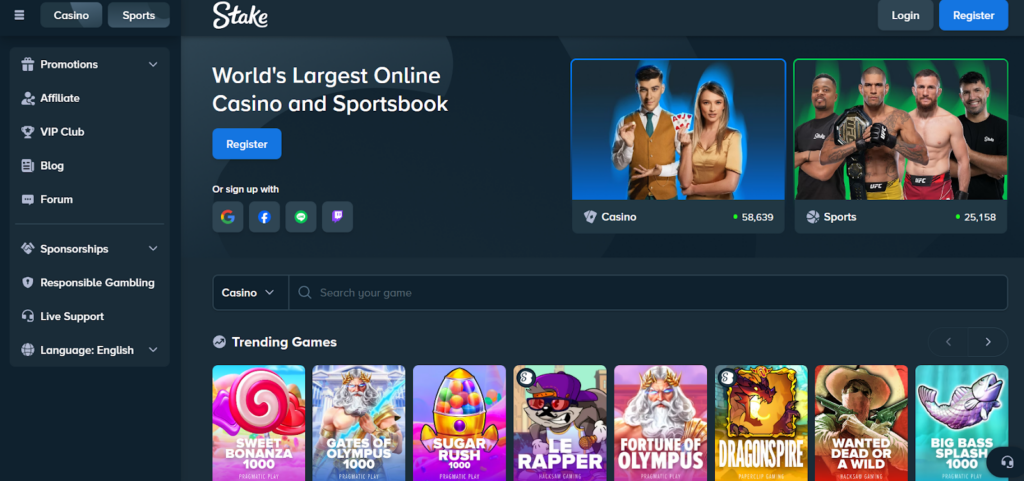
Task: Switch to the Casino tab
Action: pyautogui.click(x=71, y=15)
